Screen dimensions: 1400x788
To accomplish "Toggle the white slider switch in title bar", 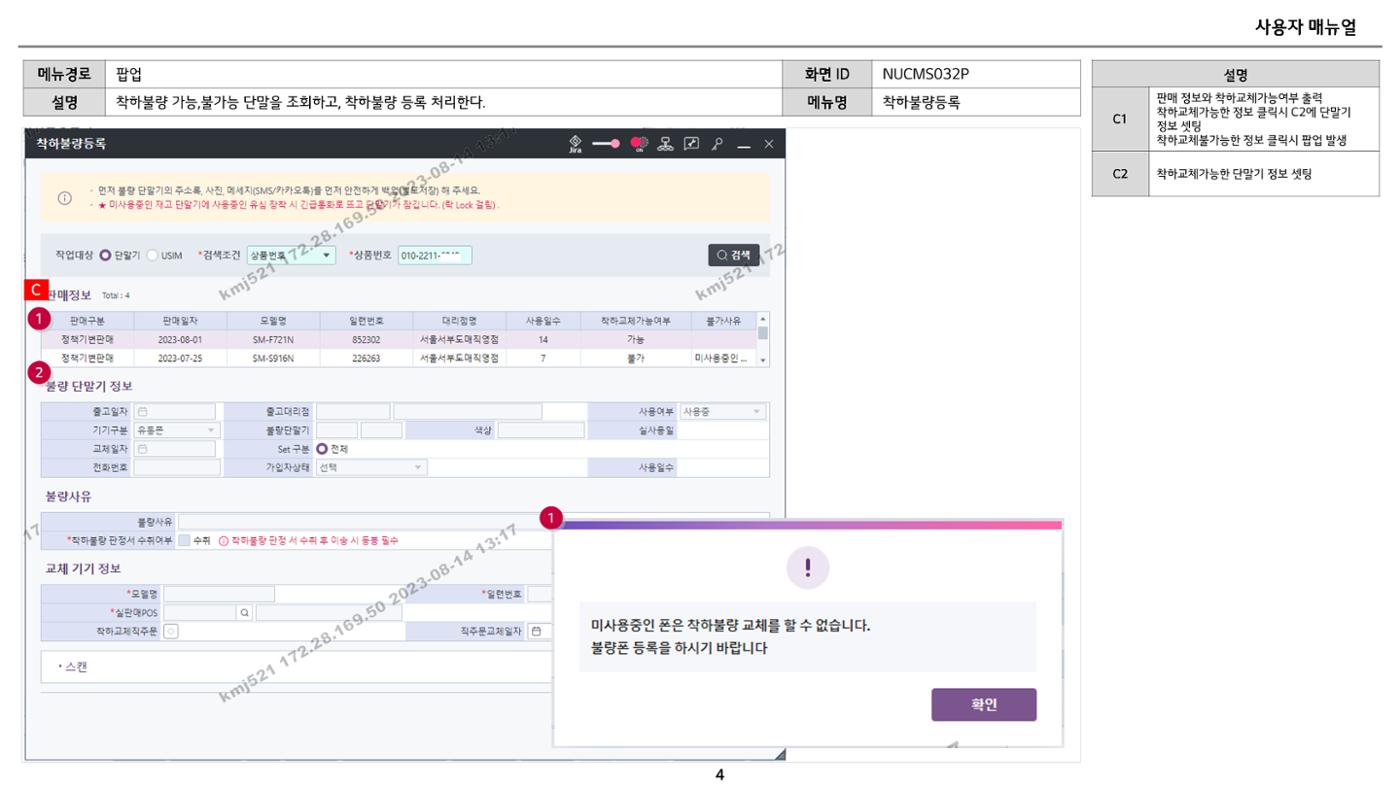I will (x=606, y=144).
